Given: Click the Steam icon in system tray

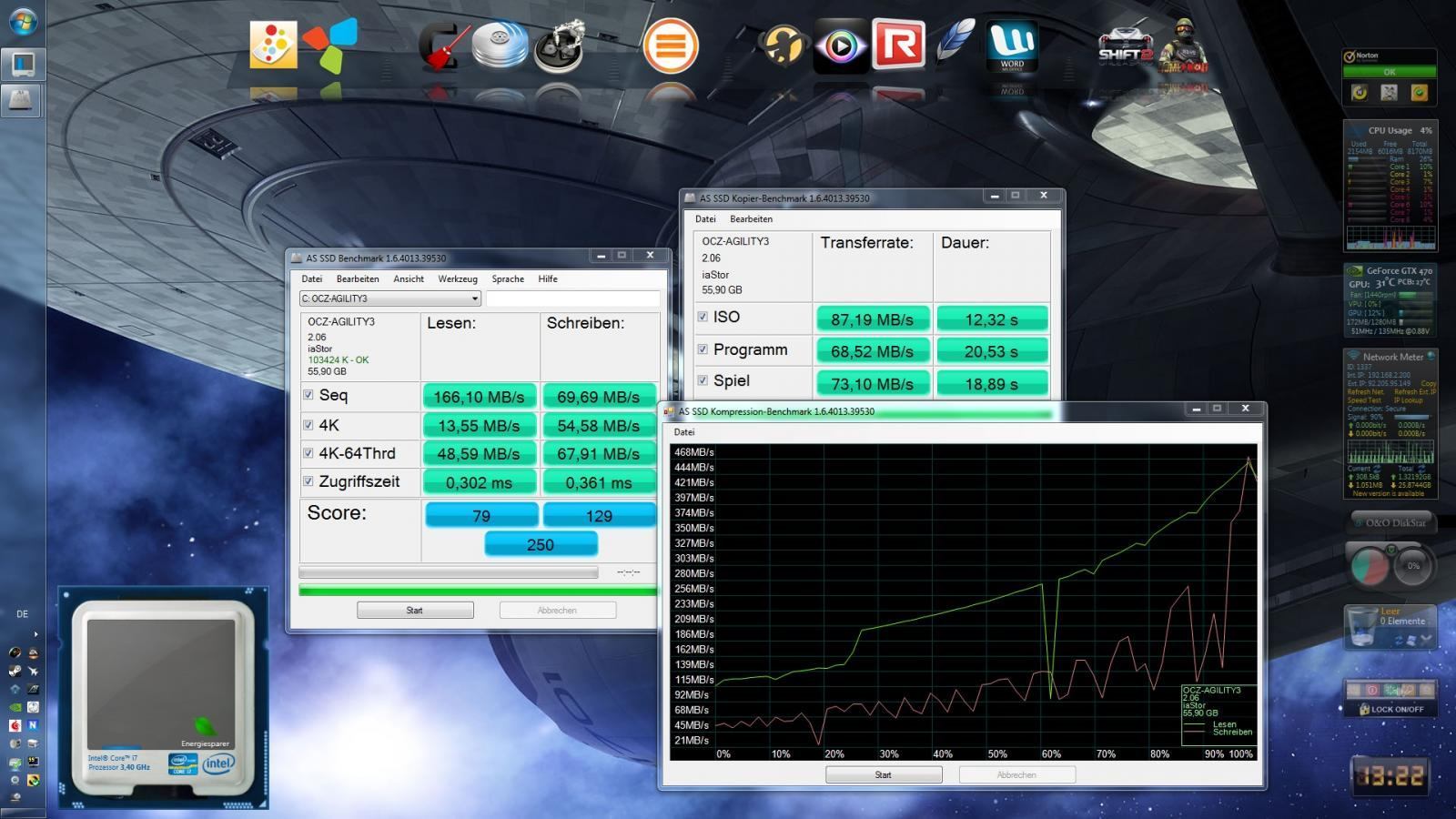Looking at the screenshot, I should [15, 671].
